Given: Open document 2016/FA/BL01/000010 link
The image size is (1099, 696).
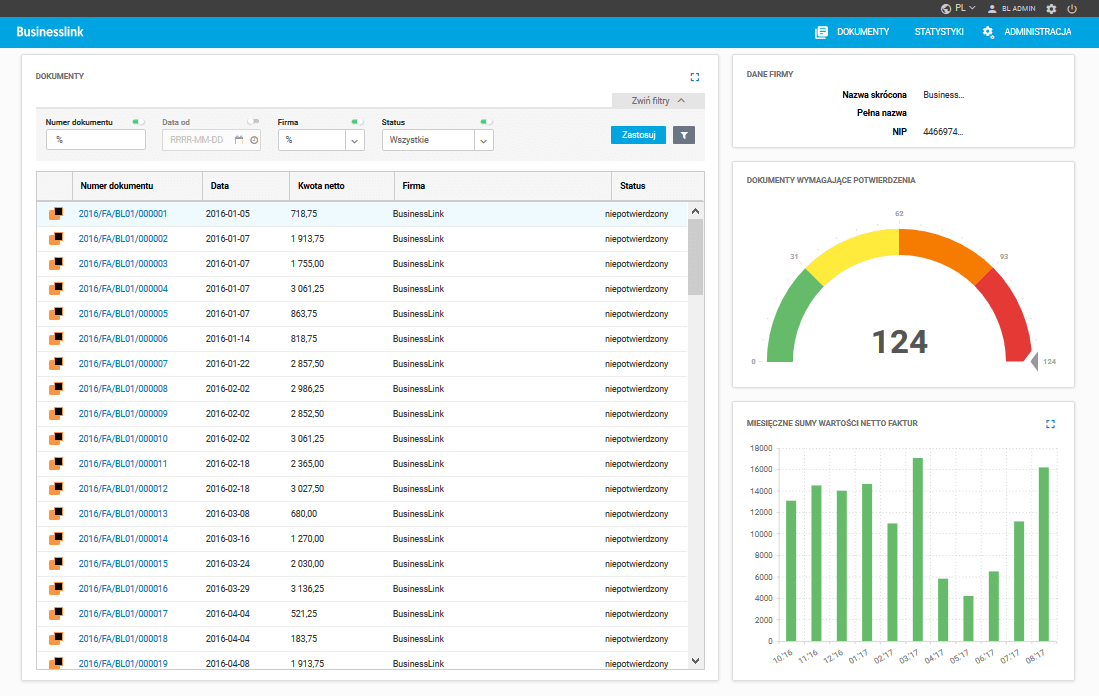Looking at the screenshot, I should (x=123, y=439).
